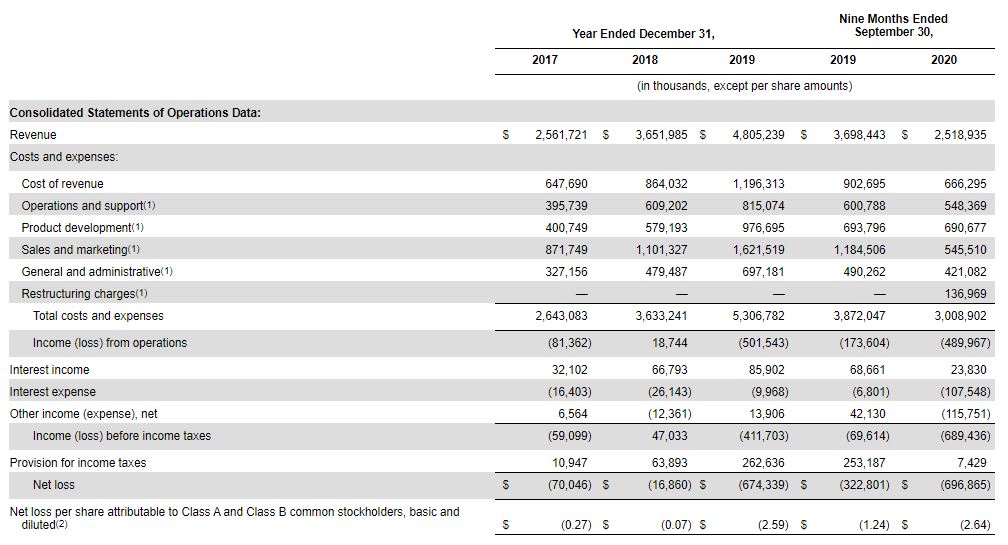
Task: Select the 'Product development' row label
Action: (82, 228)
